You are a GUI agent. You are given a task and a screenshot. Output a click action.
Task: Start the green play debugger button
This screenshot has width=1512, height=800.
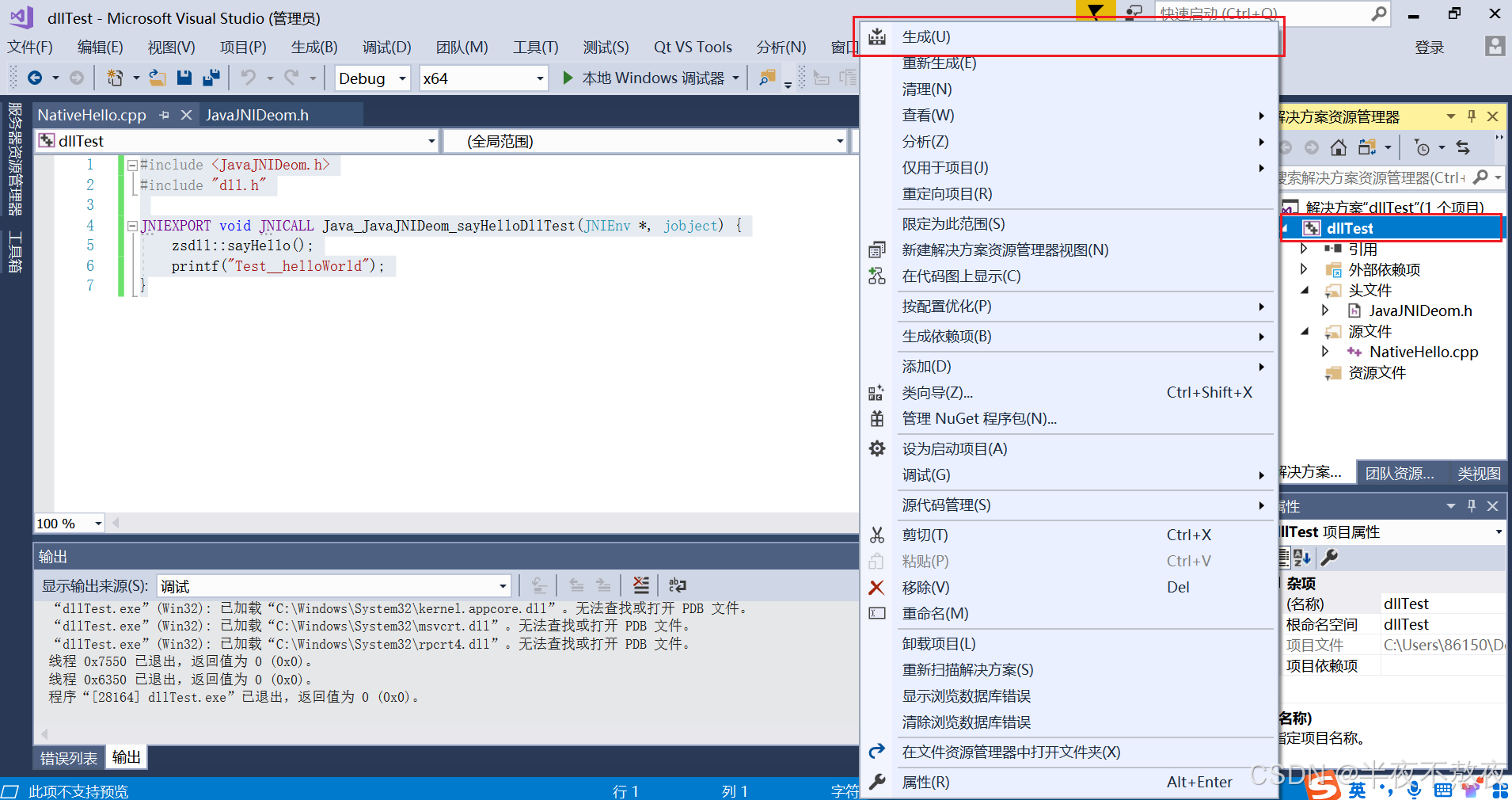pos(568,78)
